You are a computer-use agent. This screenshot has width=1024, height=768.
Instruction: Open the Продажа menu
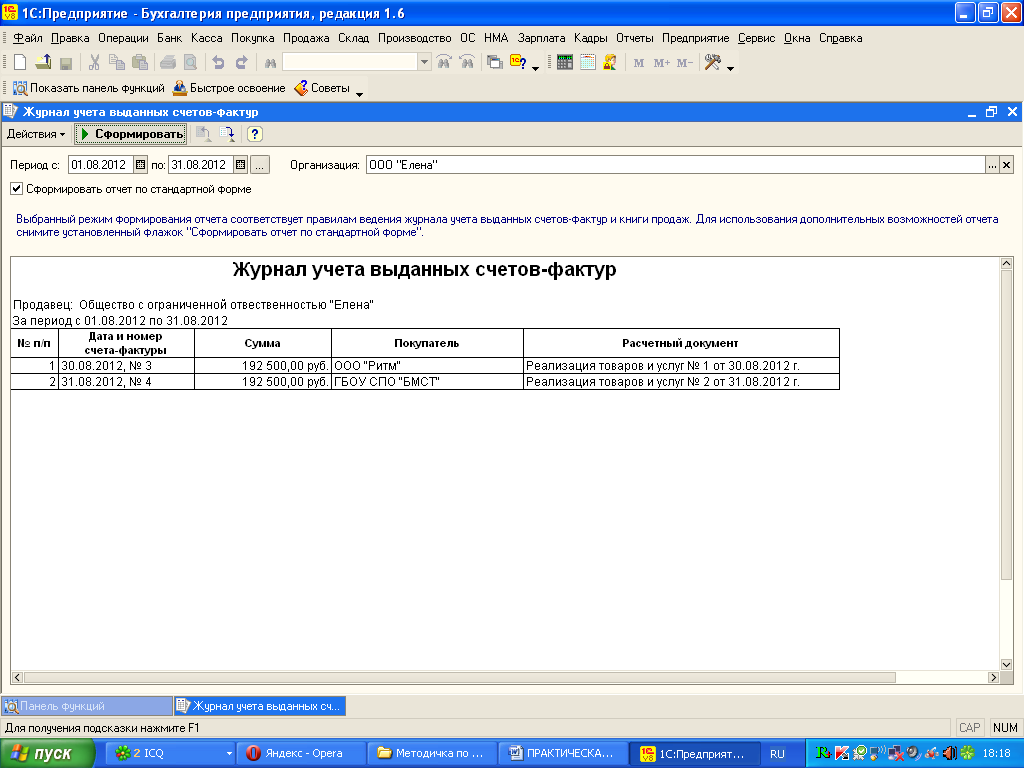(x=306, y=38)
